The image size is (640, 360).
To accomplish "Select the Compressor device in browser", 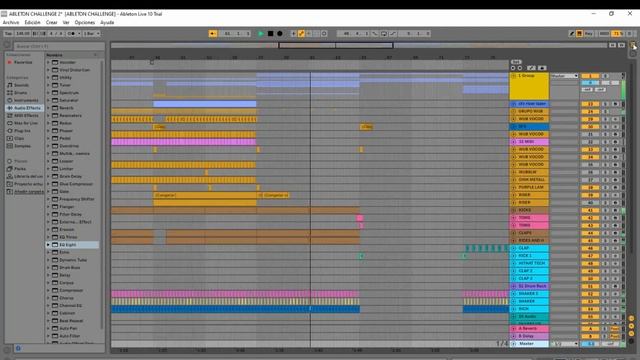I will coord(71,291).
